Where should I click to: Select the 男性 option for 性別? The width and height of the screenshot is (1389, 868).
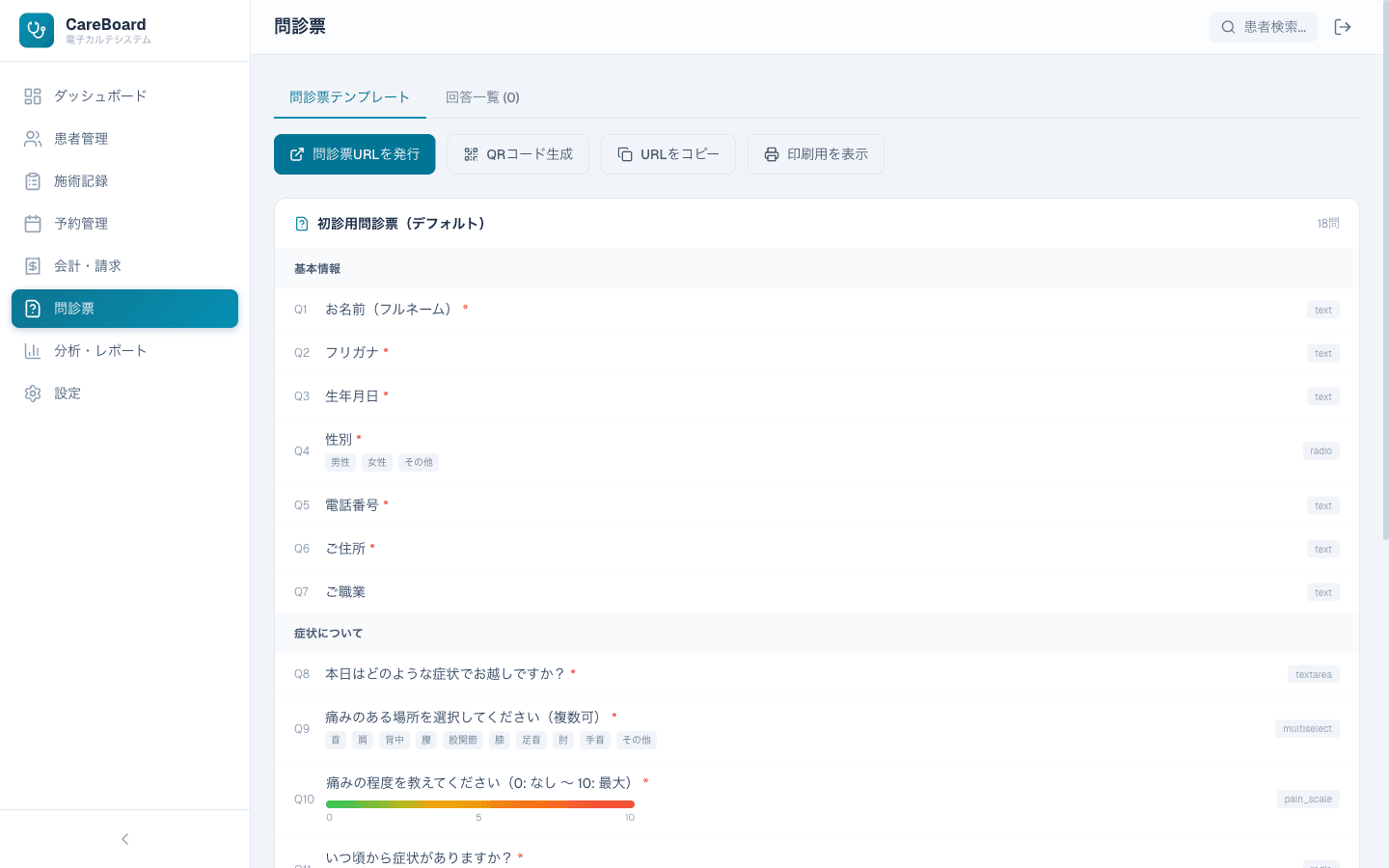coord(340,462)
